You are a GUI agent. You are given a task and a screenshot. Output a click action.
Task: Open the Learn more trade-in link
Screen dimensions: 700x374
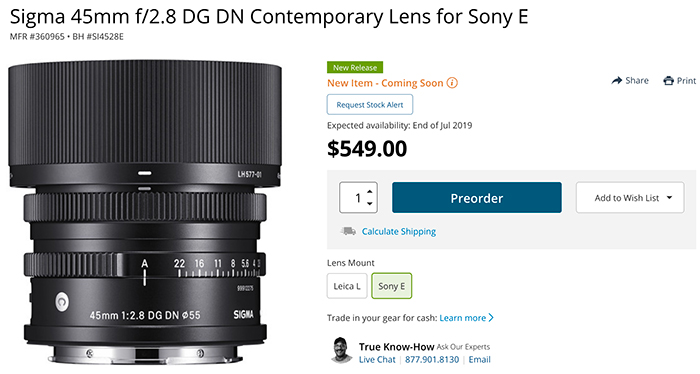pos(462,318)
